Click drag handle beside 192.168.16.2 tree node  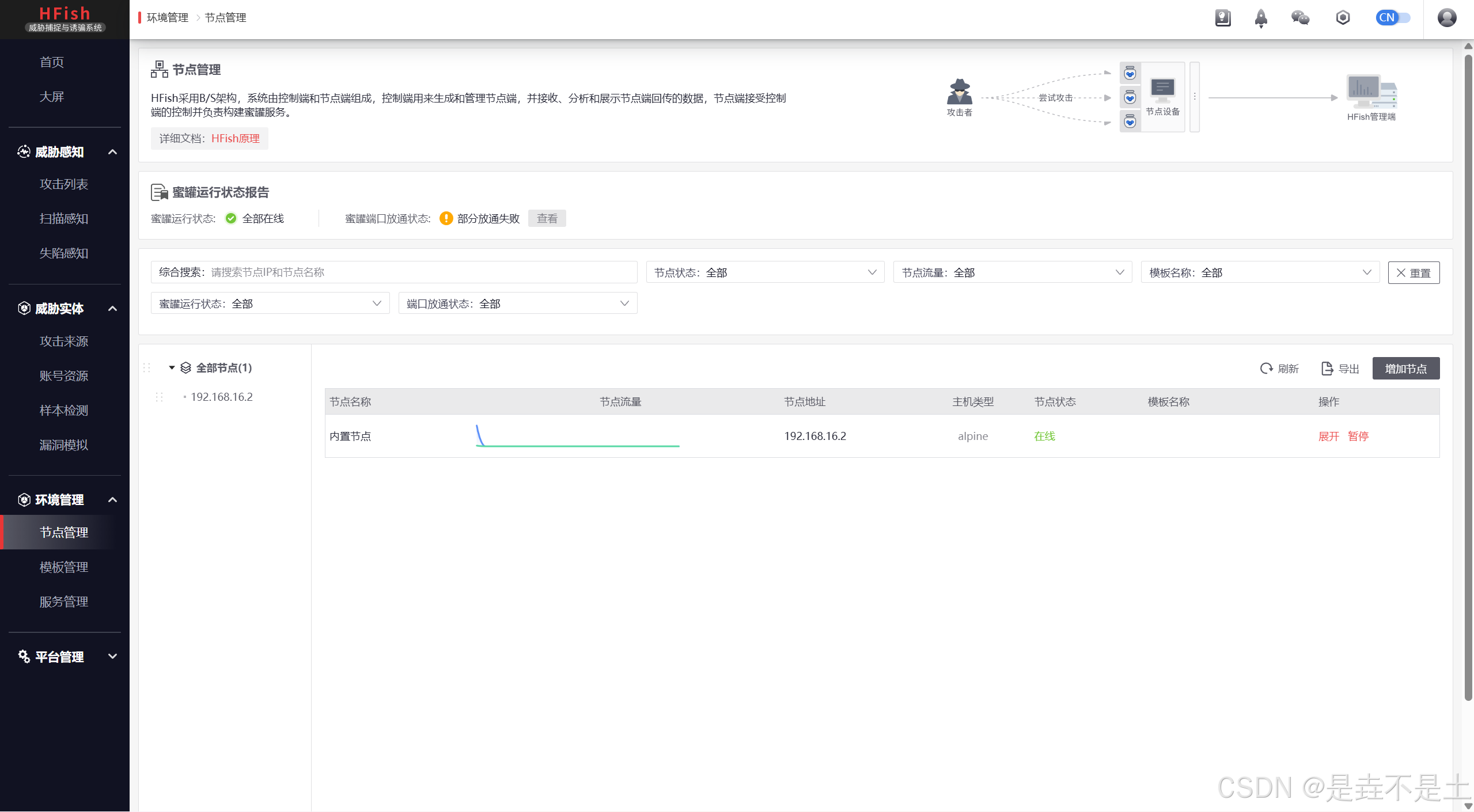coord(160,397)
